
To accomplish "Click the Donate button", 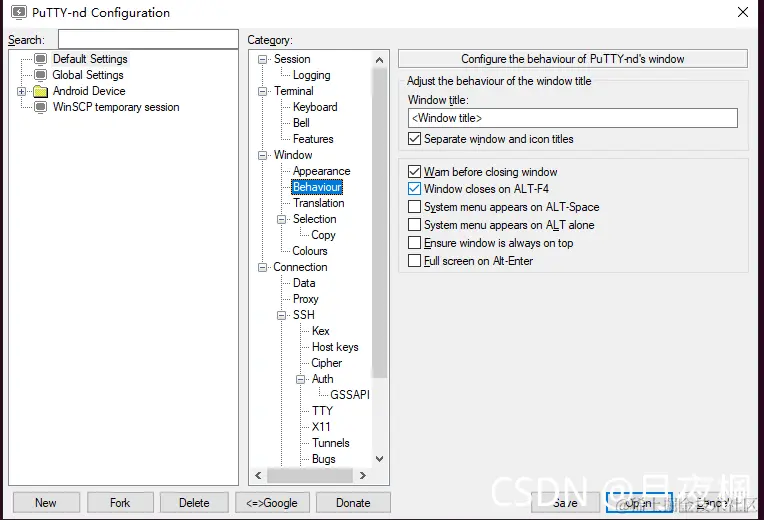I will [x=353, y=502].
